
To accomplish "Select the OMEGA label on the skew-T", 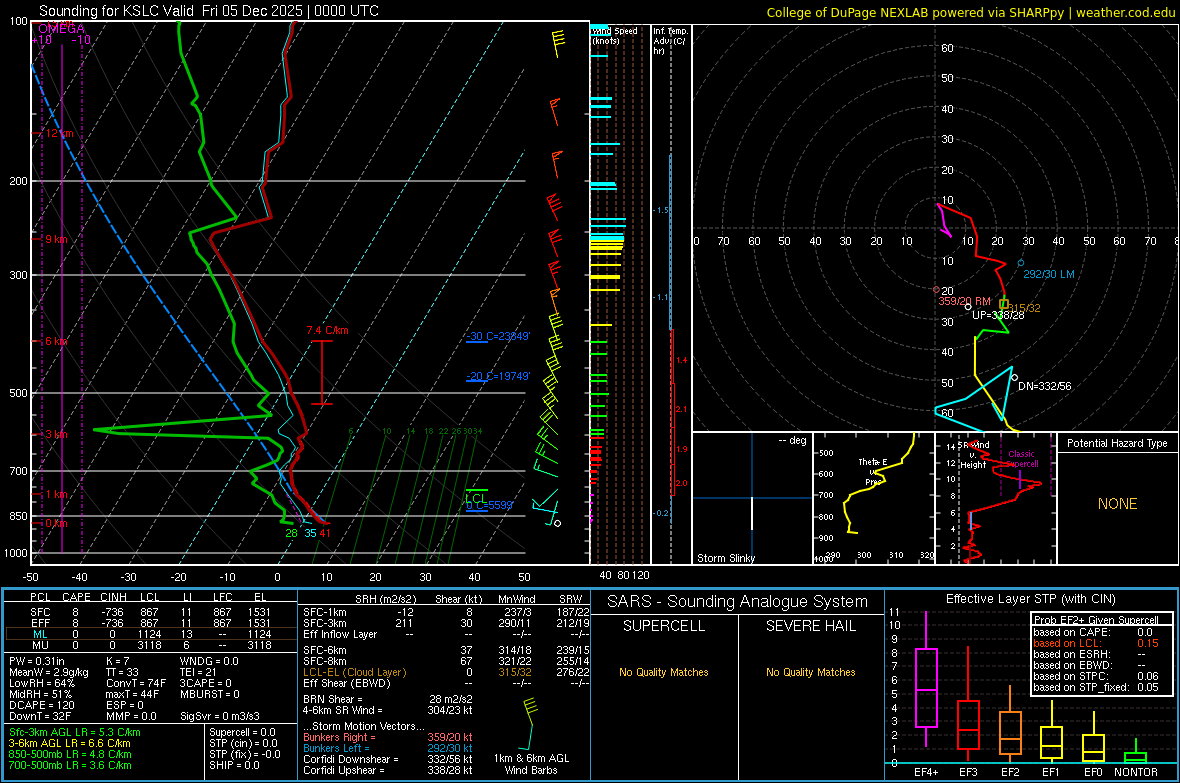I will click(60, 29).
